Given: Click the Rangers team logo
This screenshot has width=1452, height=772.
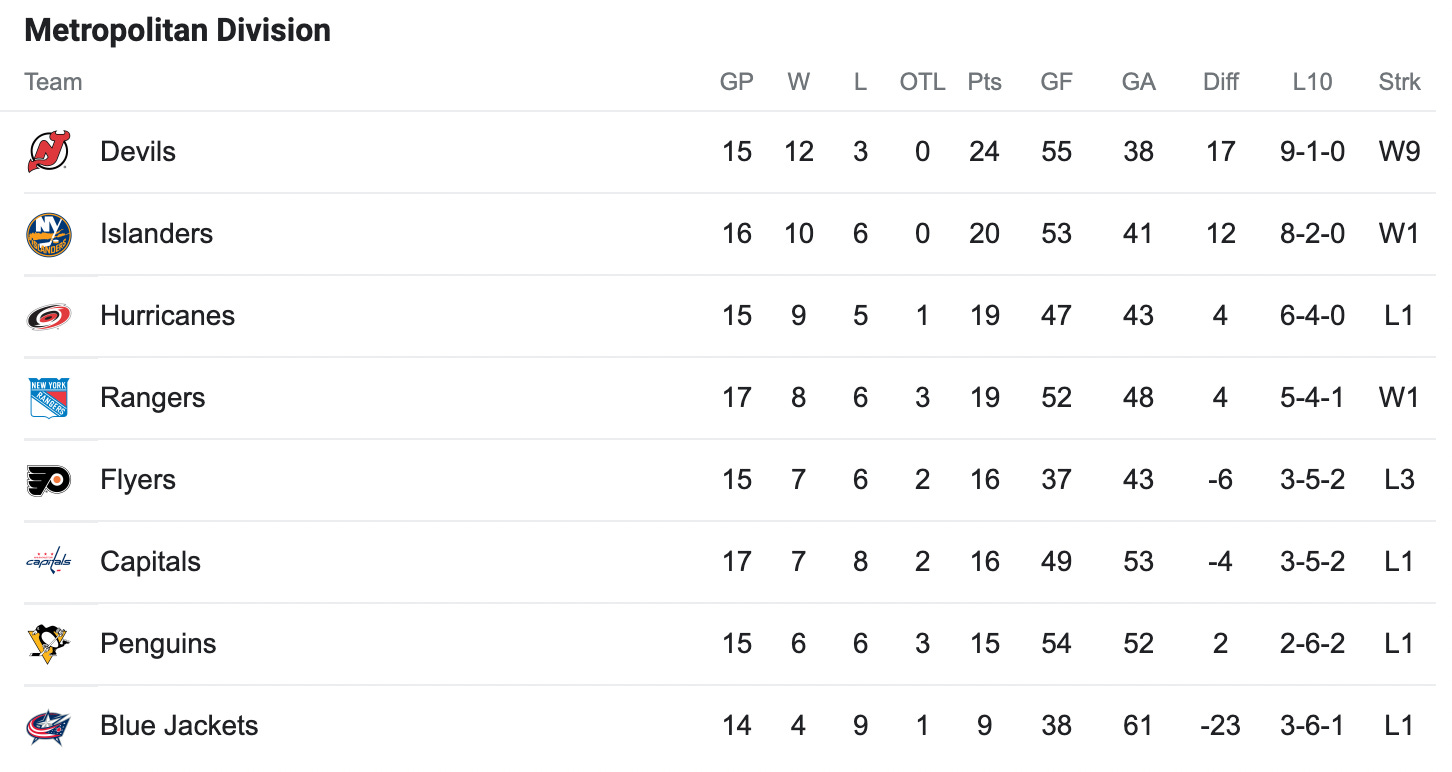Looking at the screenshot, I should pyautogui.click(x=48, y=398).
